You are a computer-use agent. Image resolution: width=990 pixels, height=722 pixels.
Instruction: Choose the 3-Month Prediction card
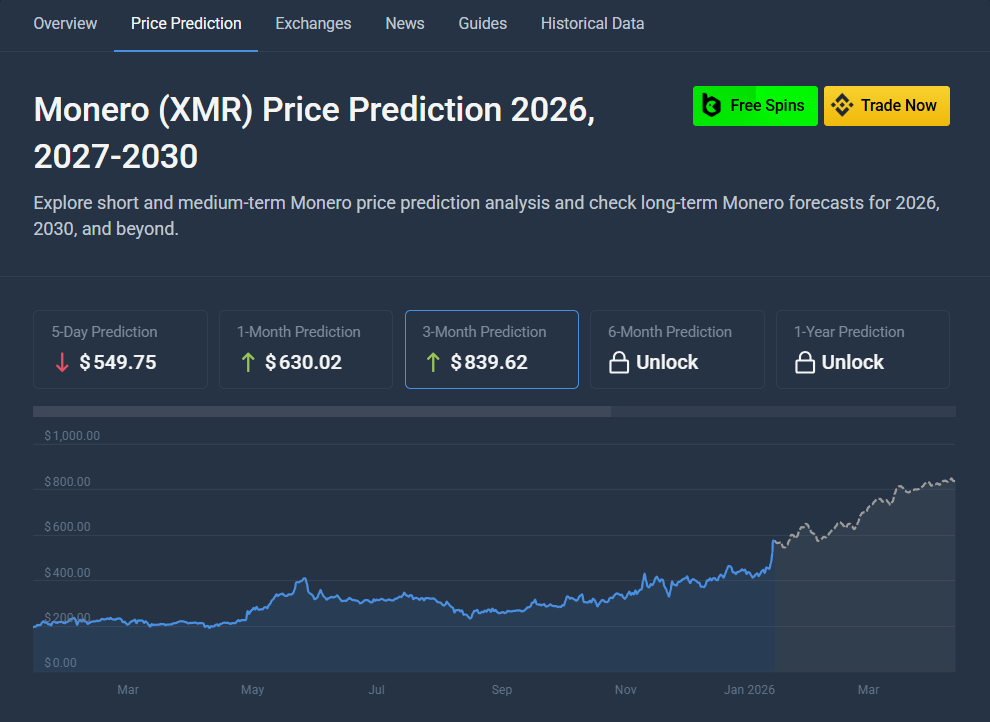(491, 349)
